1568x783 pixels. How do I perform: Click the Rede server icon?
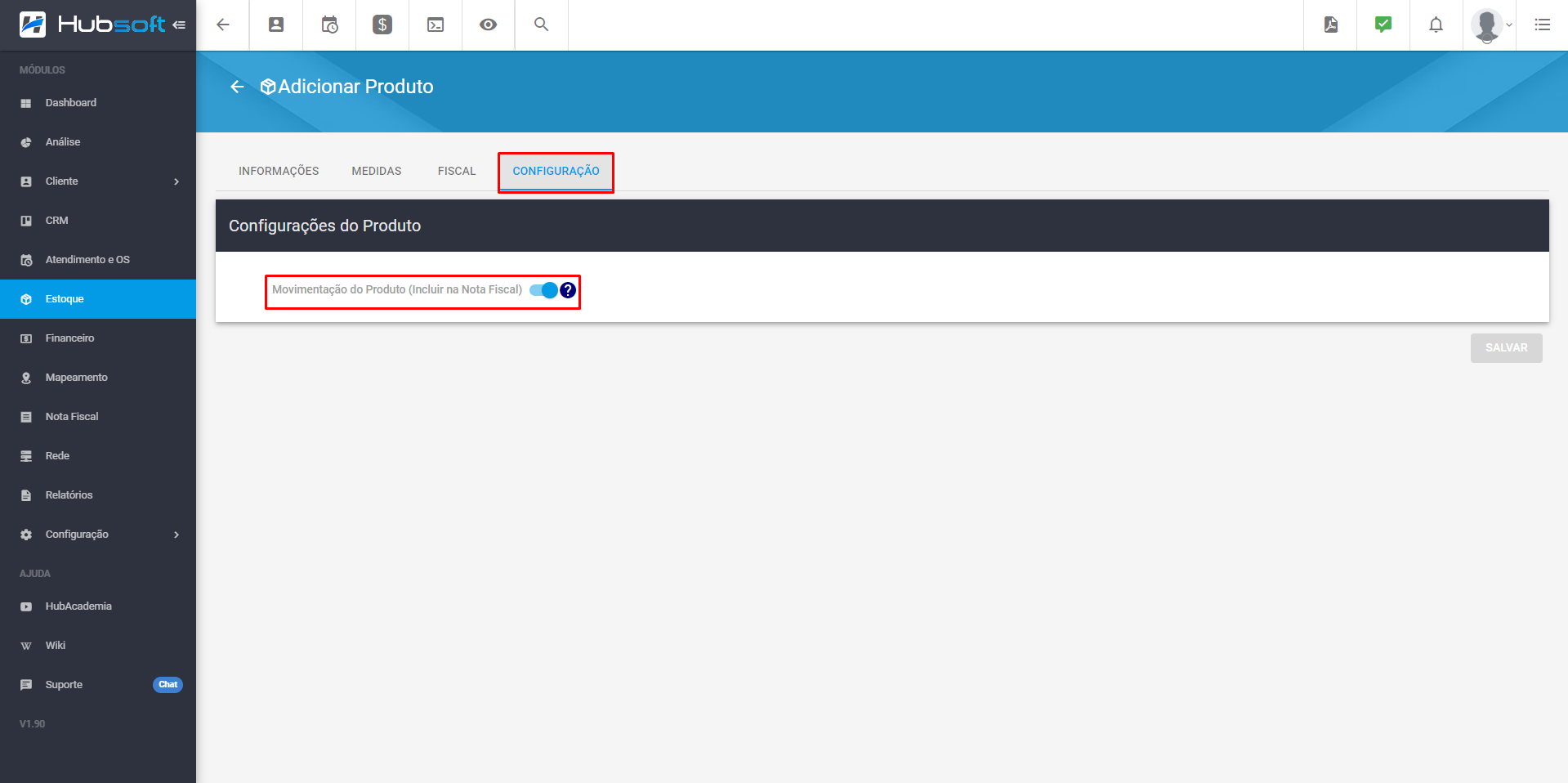click(26, 456)
